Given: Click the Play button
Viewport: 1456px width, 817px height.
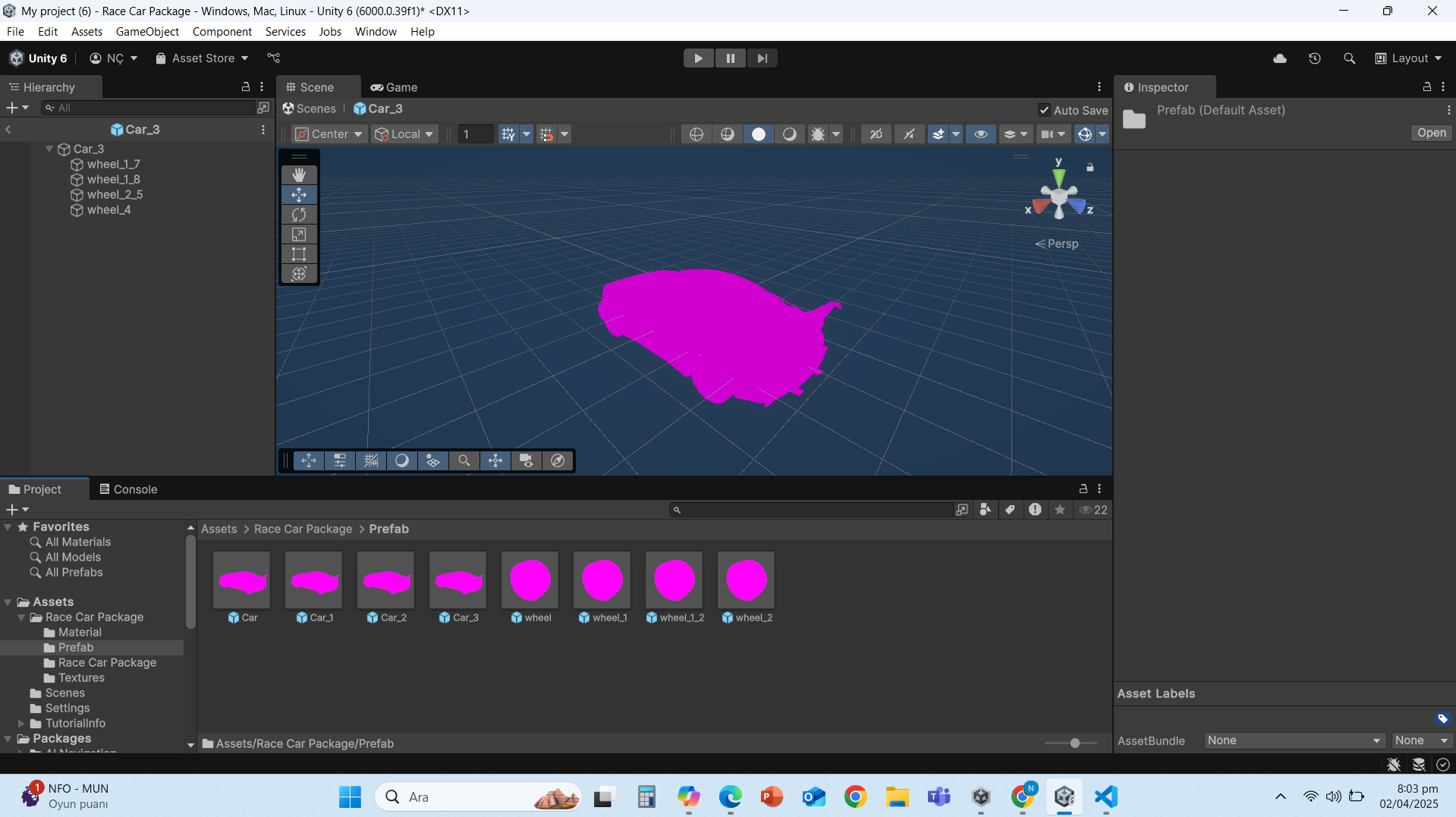Looking at the screenshot, I should click(x=698, y=58).
